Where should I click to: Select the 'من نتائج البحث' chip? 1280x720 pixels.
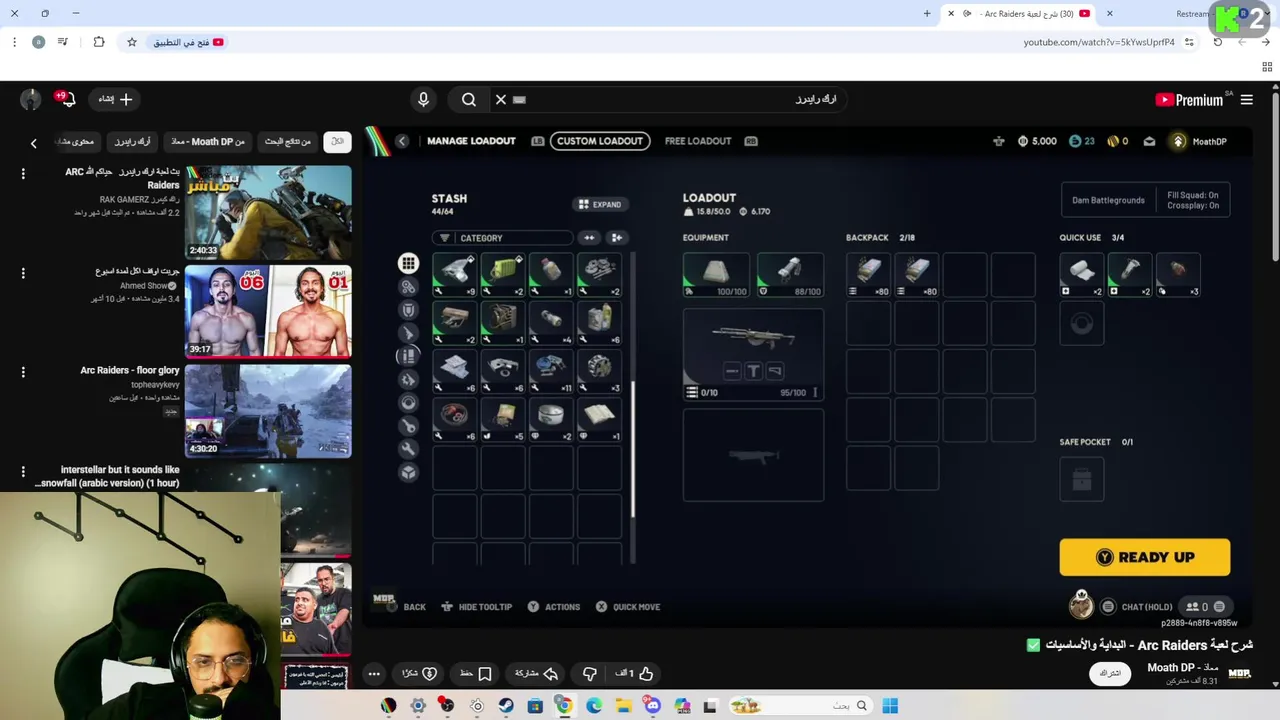[x=288, y=142]
